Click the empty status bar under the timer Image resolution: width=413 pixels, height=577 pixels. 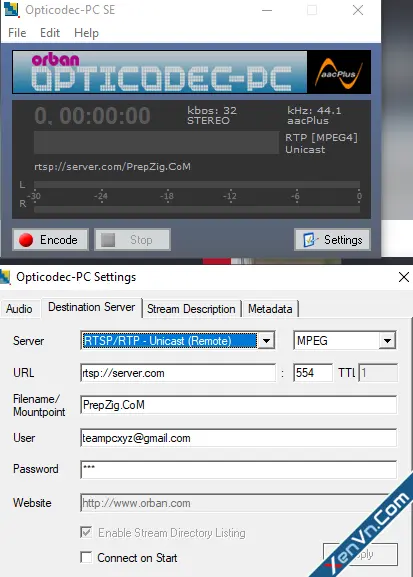(156, 142)
